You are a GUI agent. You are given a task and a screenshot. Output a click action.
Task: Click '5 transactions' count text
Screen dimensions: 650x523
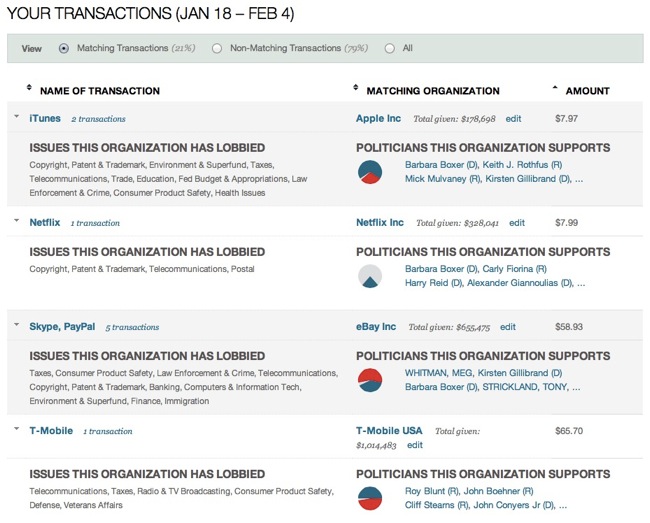[132, 327]
